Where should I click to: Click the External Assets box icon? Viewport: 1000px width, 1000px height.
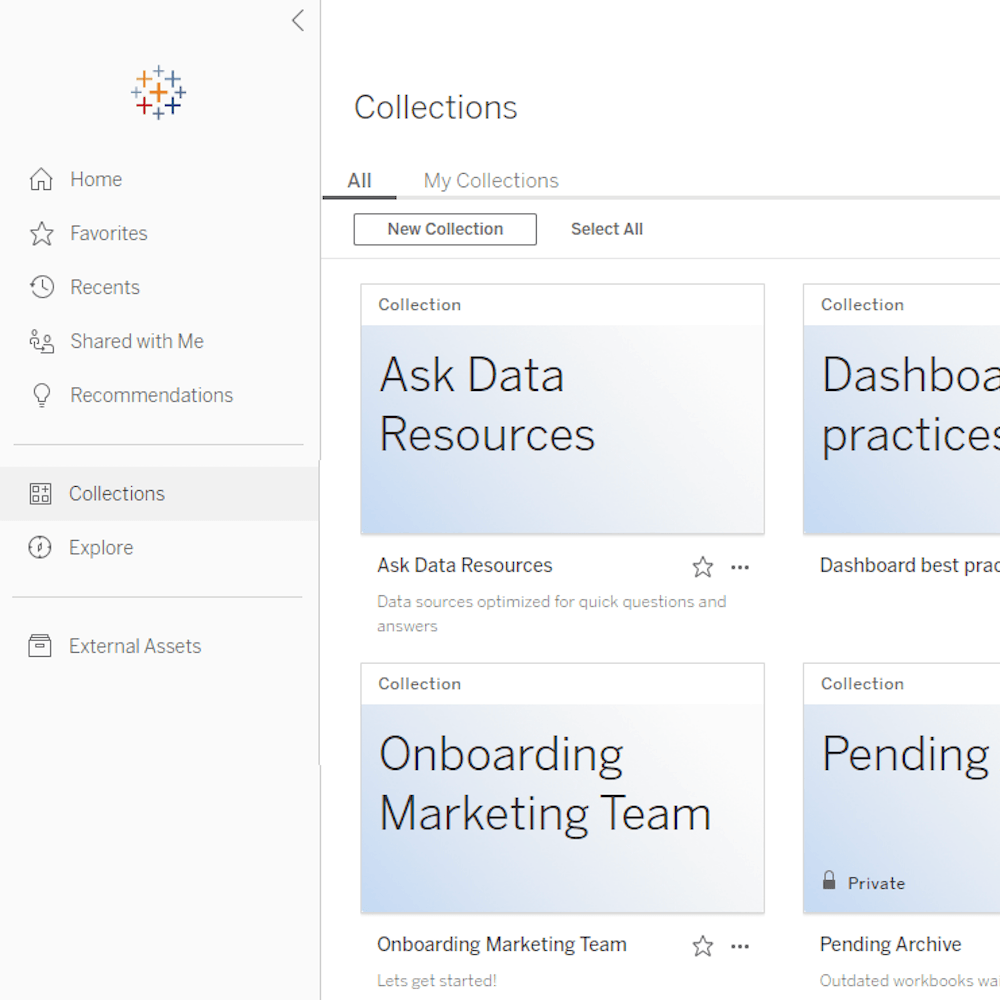(x=40, y=646)
